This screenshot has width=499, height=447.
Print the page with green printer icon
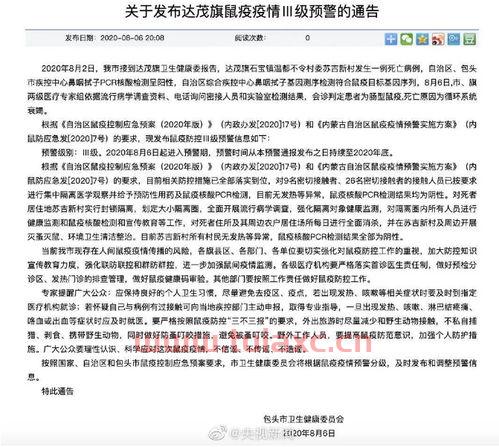point(470,39)
